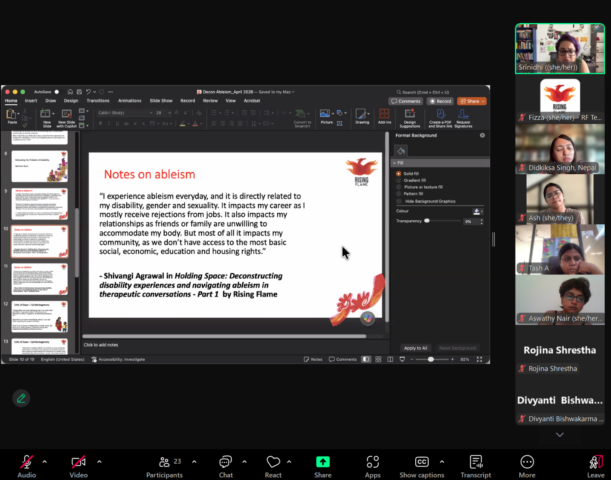Expand caption options arrow
The height and width of the screenshot is (480, 611).
(442, 462)
